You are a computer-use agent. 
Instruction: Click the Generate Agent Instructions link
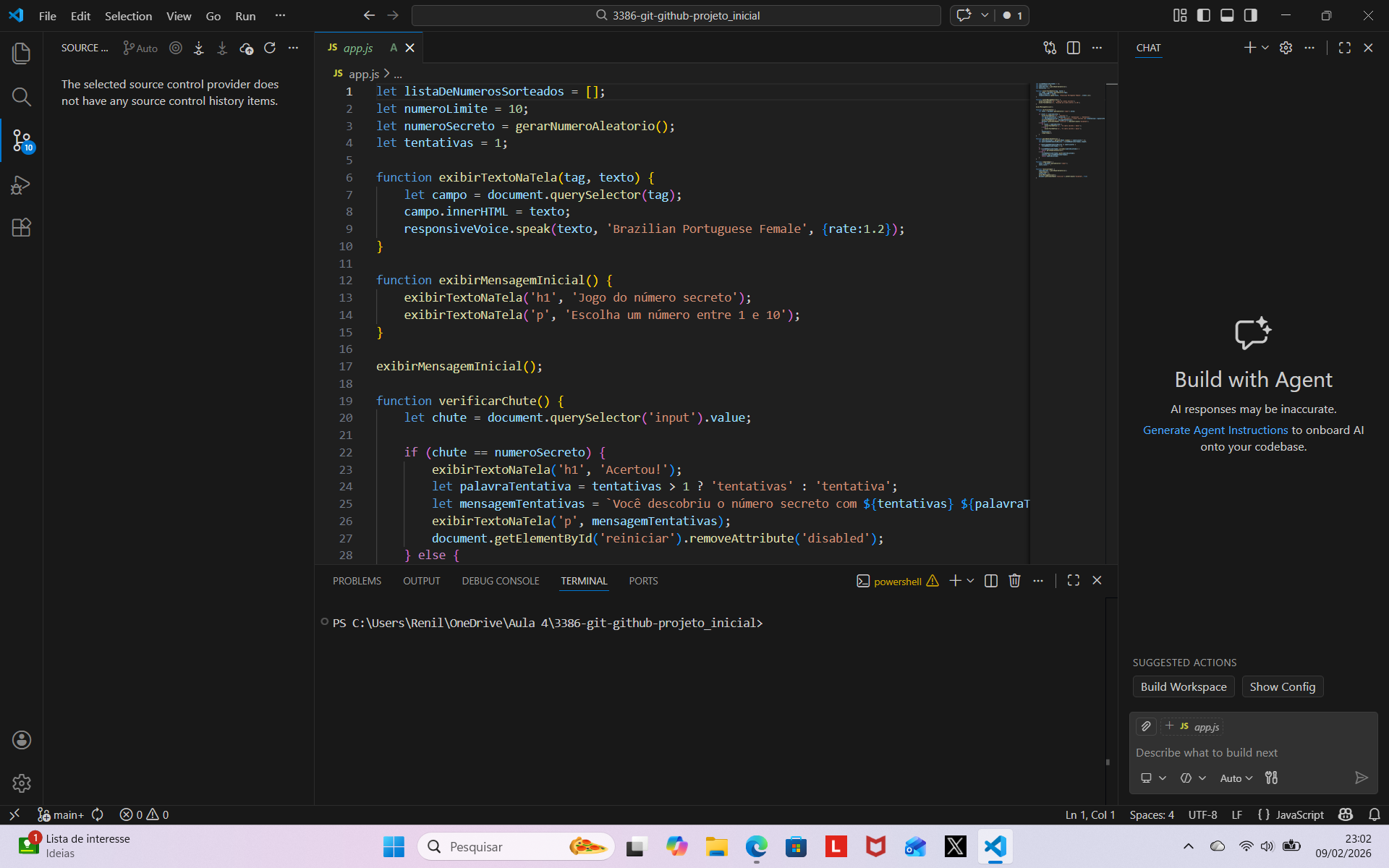click(x=1215, y=430)
